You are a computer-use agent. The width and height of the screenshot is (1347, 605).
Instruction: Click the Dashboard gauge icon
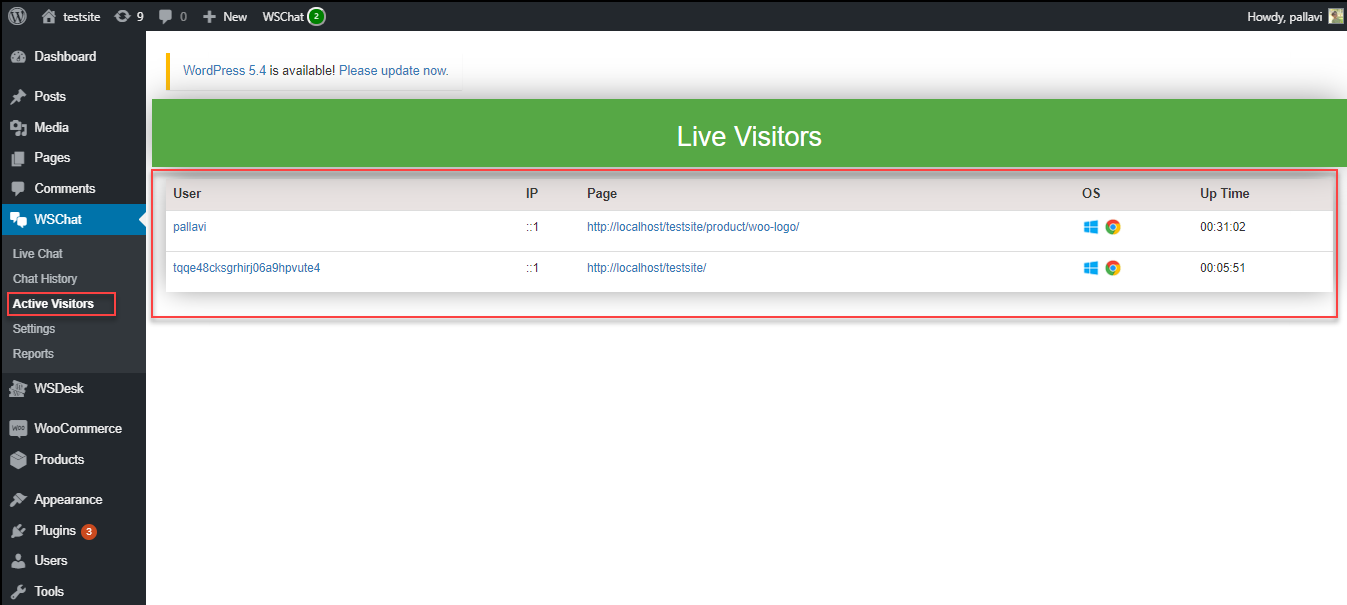(18, 57)
